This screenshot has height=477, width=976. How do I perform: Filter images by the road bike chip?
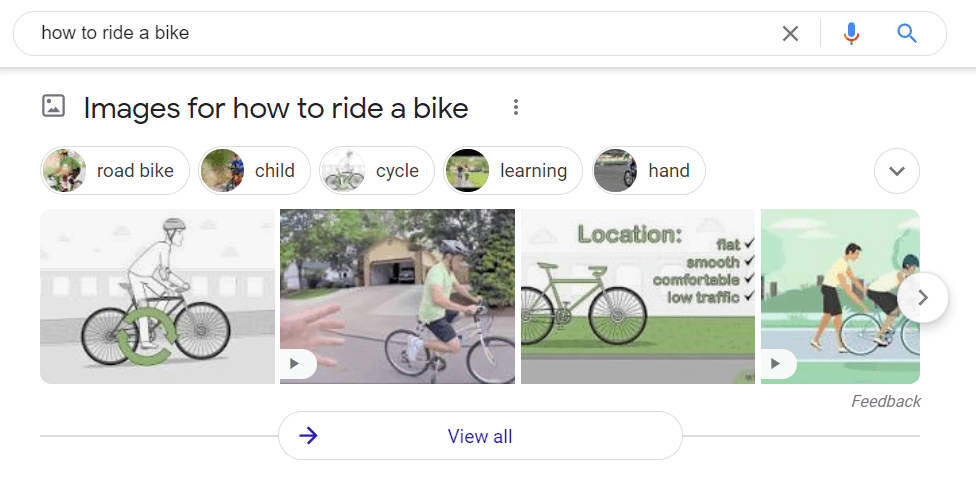coord(115,171)
